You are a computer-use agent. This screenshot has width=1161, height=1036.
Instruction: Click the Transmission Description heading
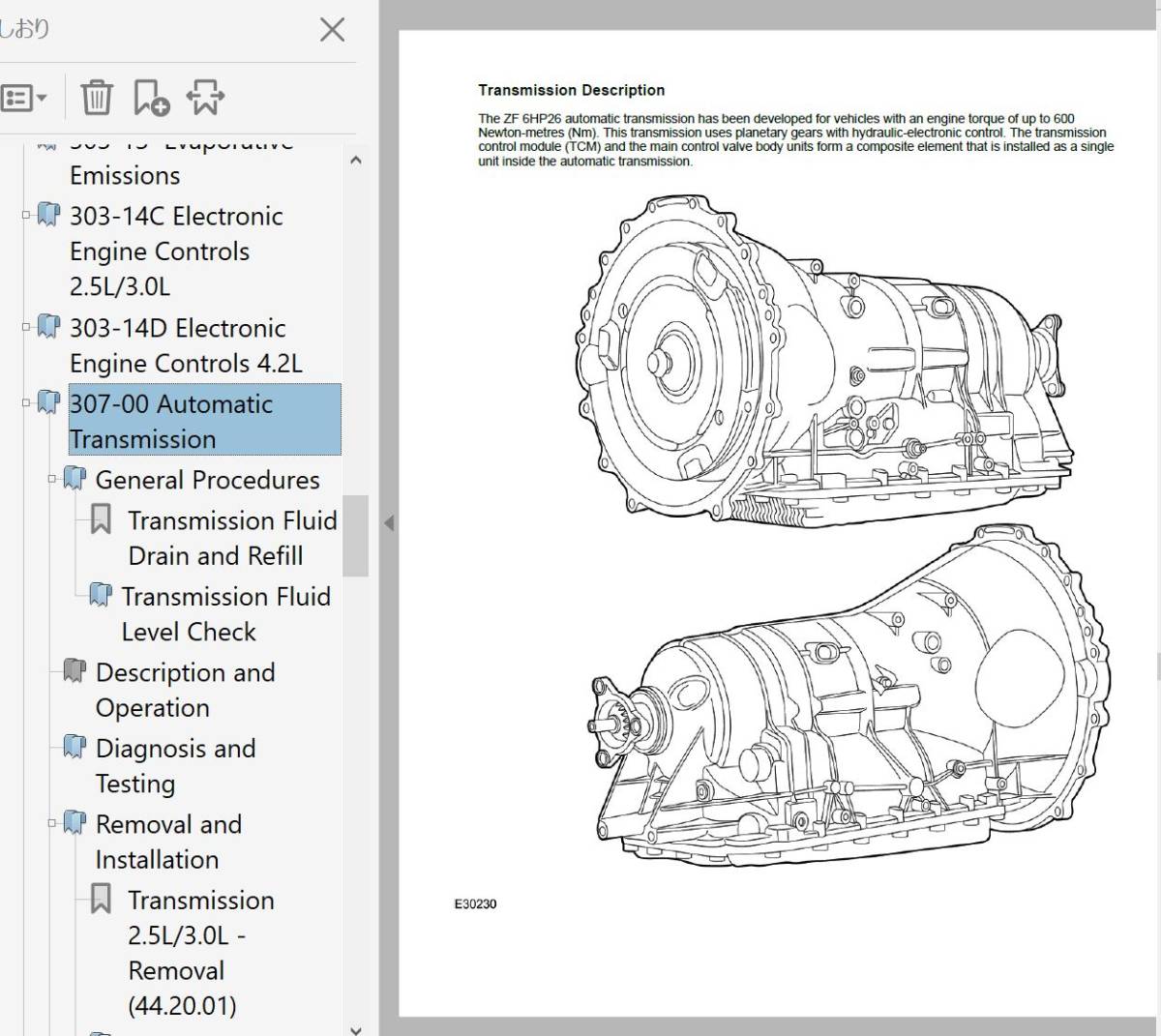pyautogui.click(x=572, y=90)
